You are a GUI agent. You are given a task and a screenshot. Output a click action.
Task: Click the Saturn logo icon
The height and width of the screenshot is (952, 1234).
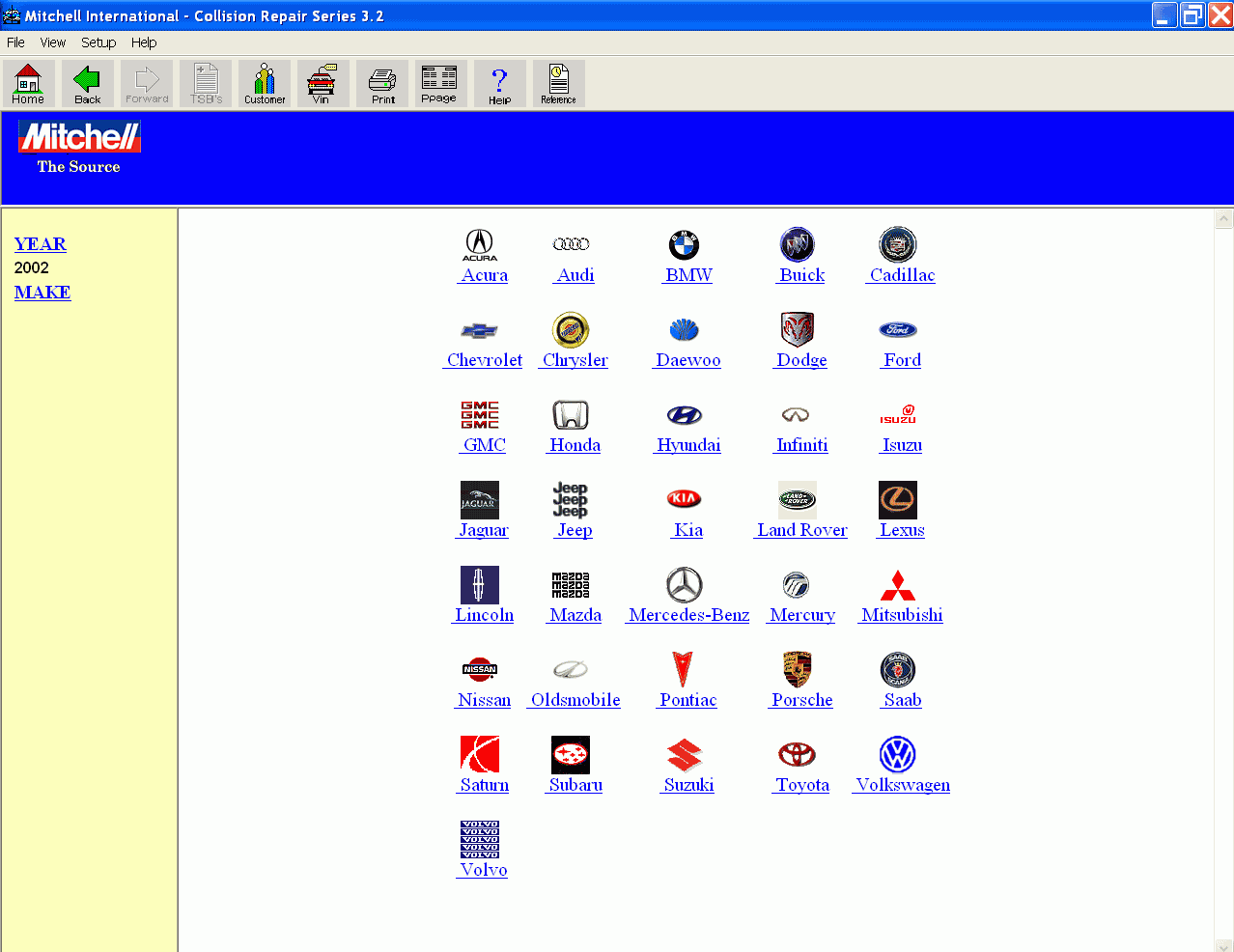[480, 755]
